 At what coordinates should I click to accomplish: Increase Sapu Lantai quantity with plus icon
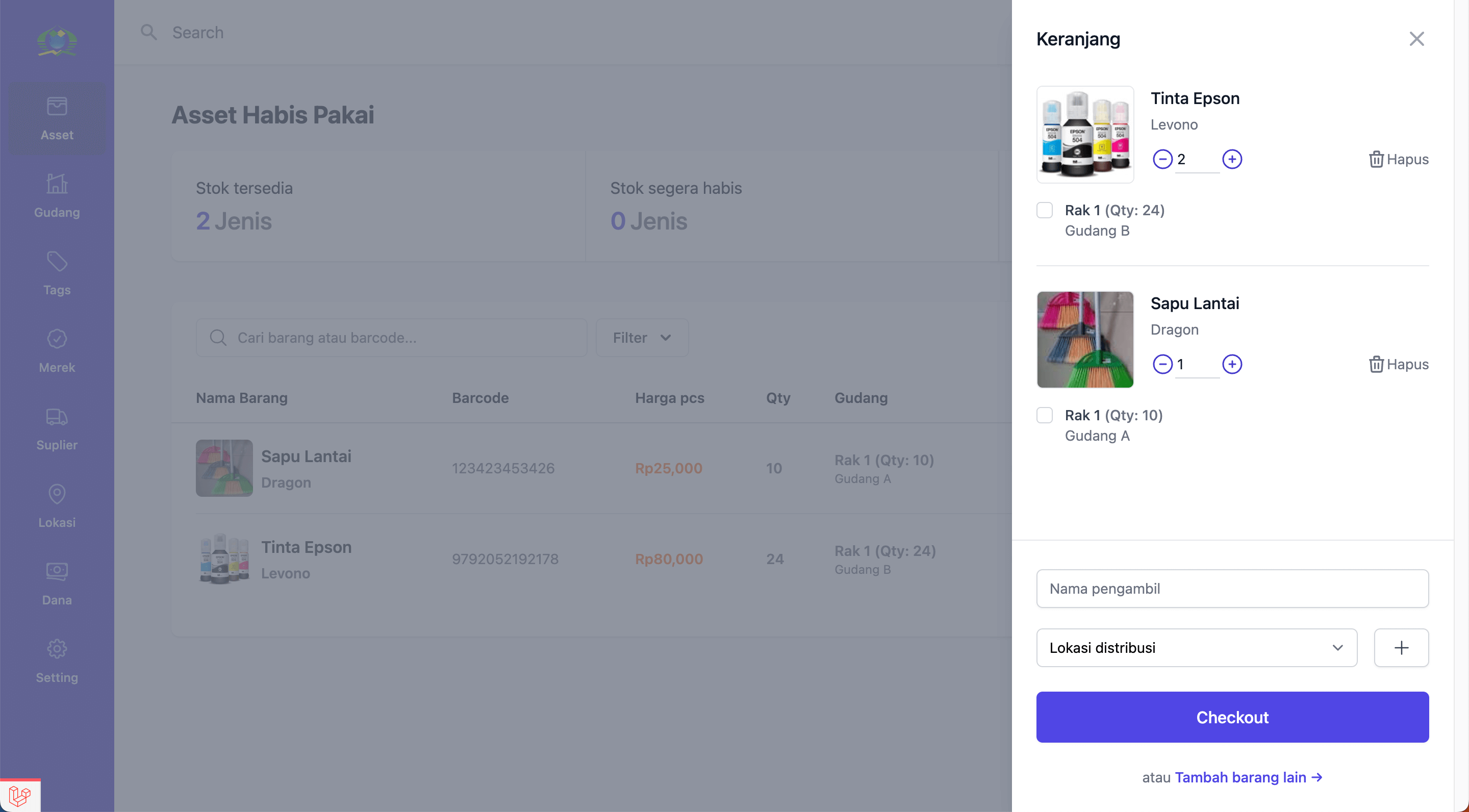coord(1232,364)
